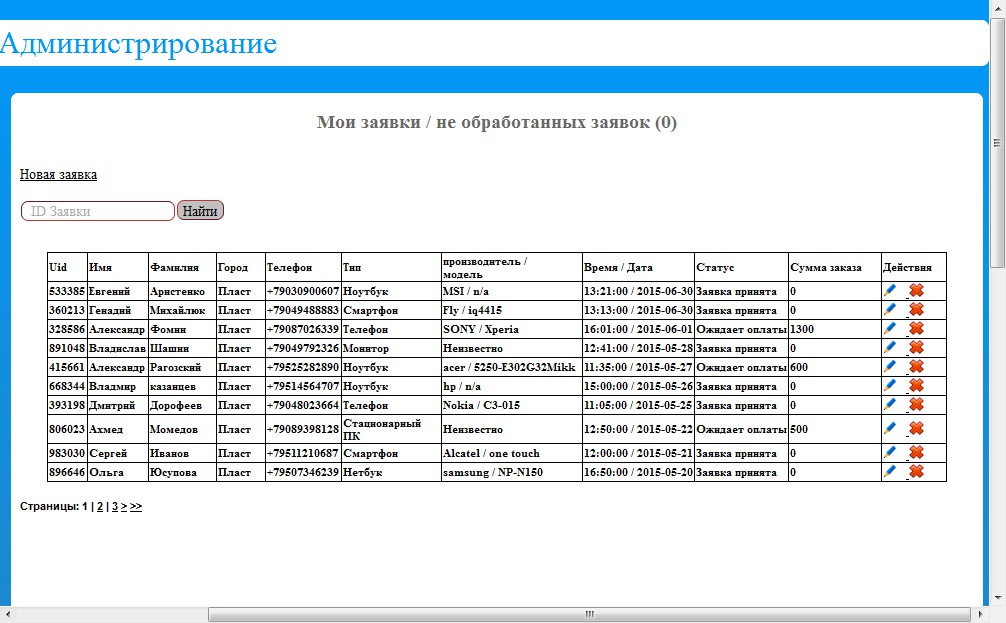The width and height of the screenshot is (1006, 623).
Task: Select the SONY / Xperia cell
Action: 511,329
